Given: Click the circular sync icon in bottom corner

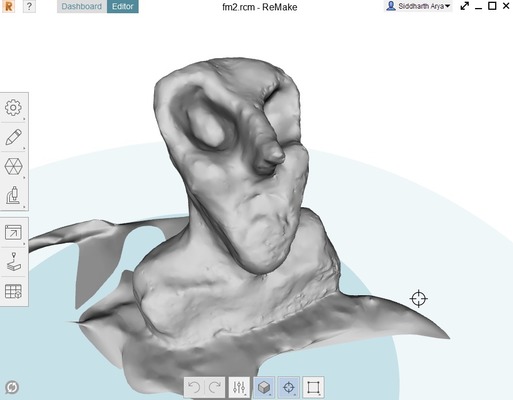Looking at the screenshot, I should 12,387.
